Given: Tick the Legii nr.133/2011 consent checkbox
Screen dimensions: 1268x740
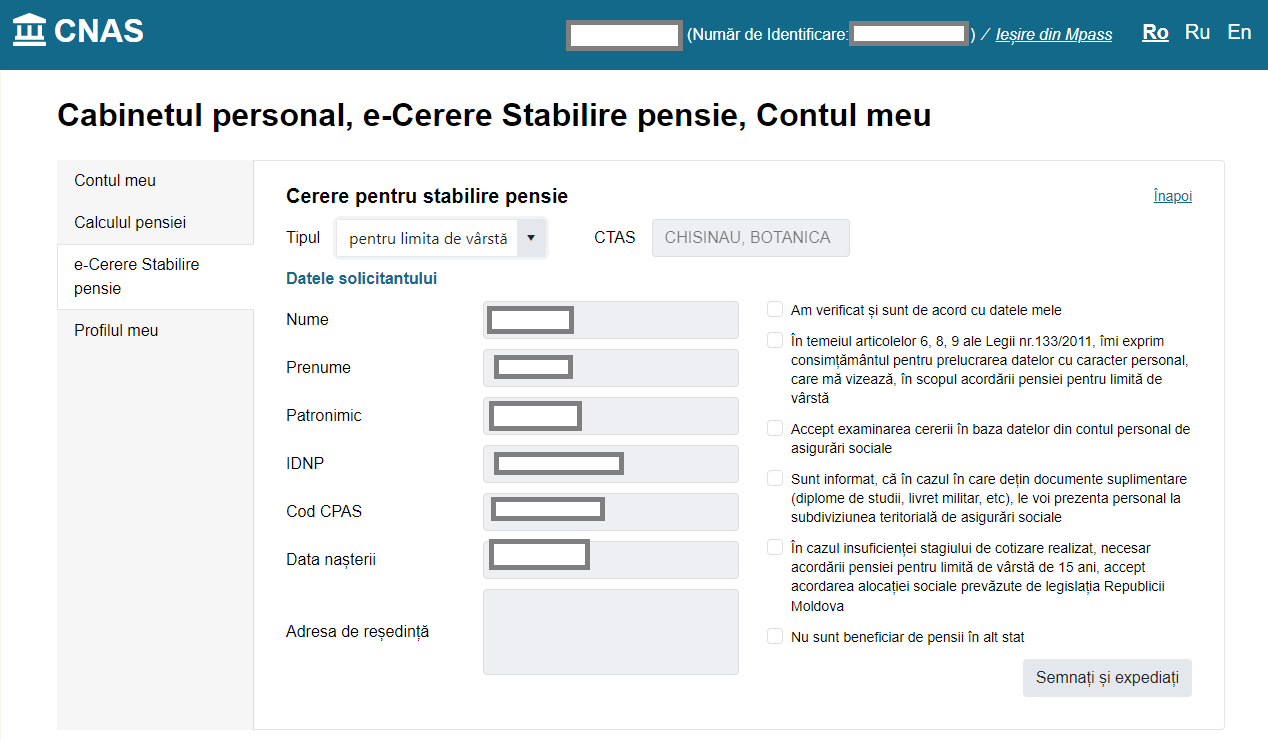Looking at the screenshot, I should pyautogui.click(x=775, y=340).
